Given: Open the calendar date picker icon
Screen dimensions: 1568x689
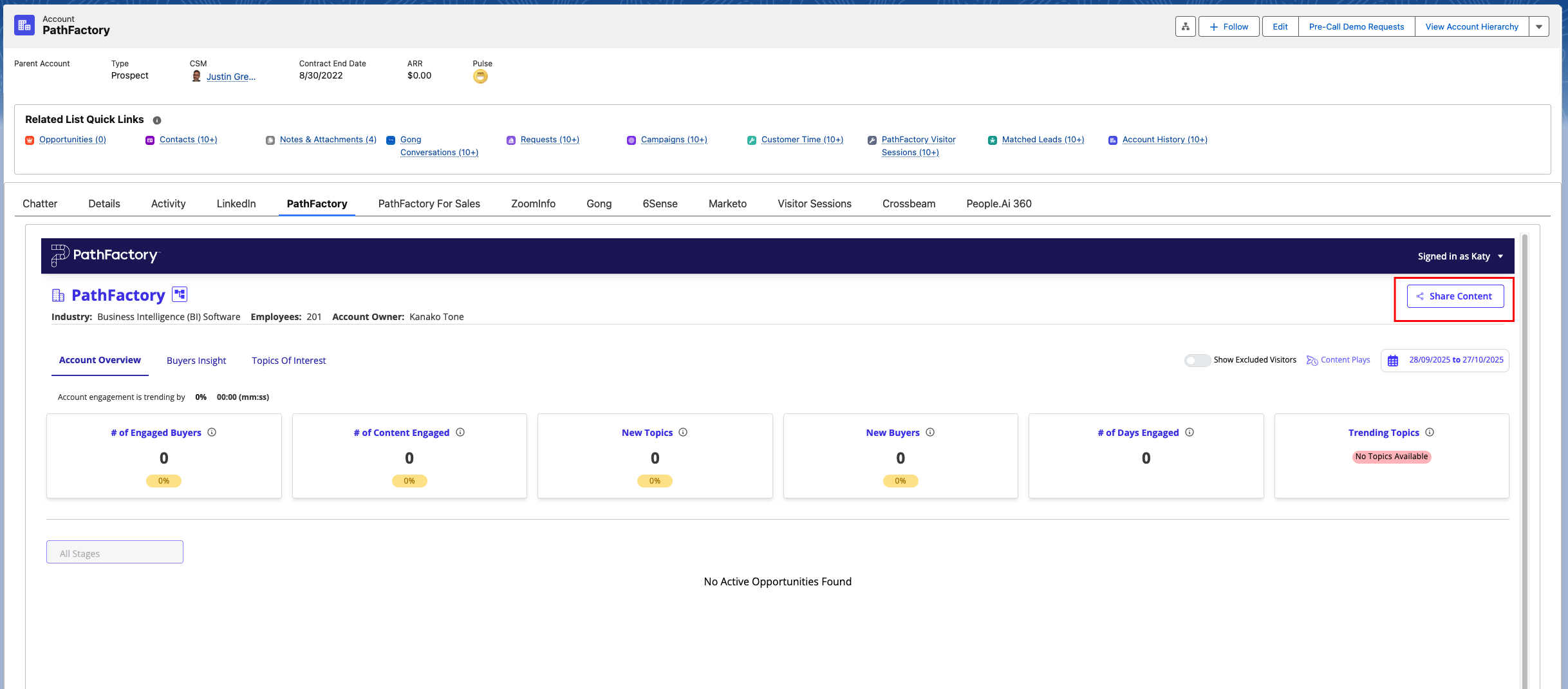Looking at the screenshot, I should point(1393,361).
